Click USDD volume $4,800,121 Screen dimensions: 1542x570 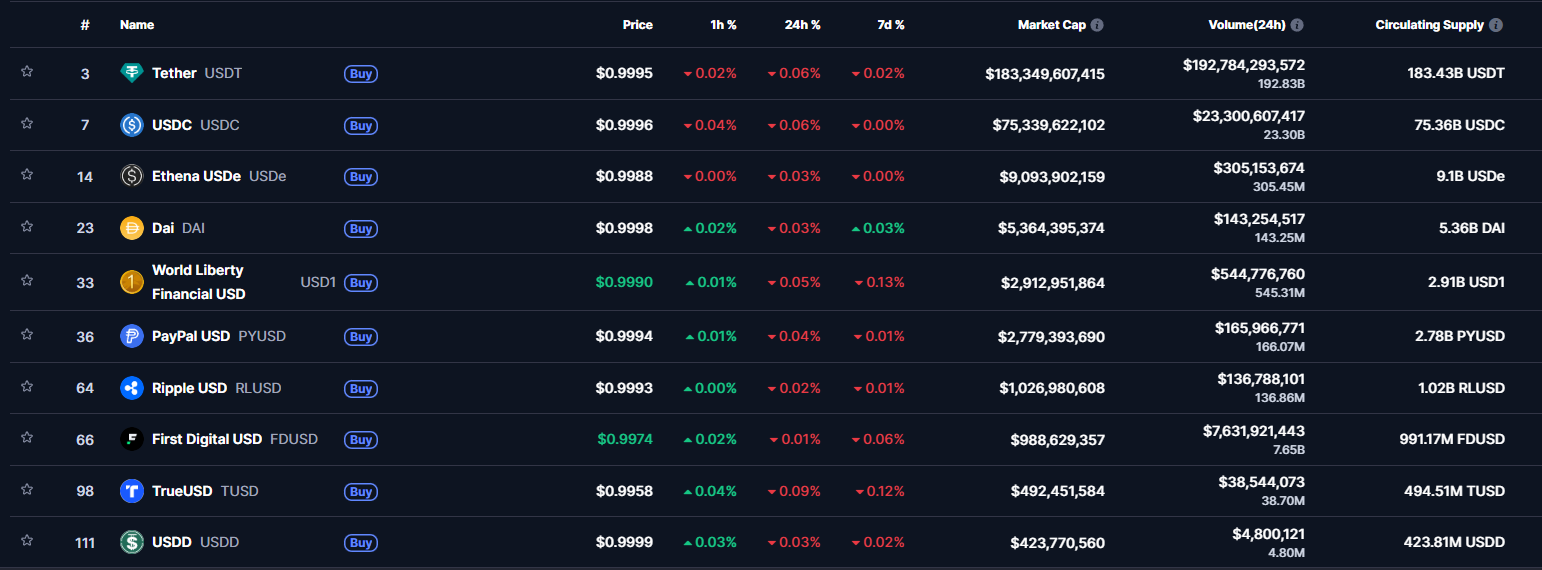pos(1269,534)
